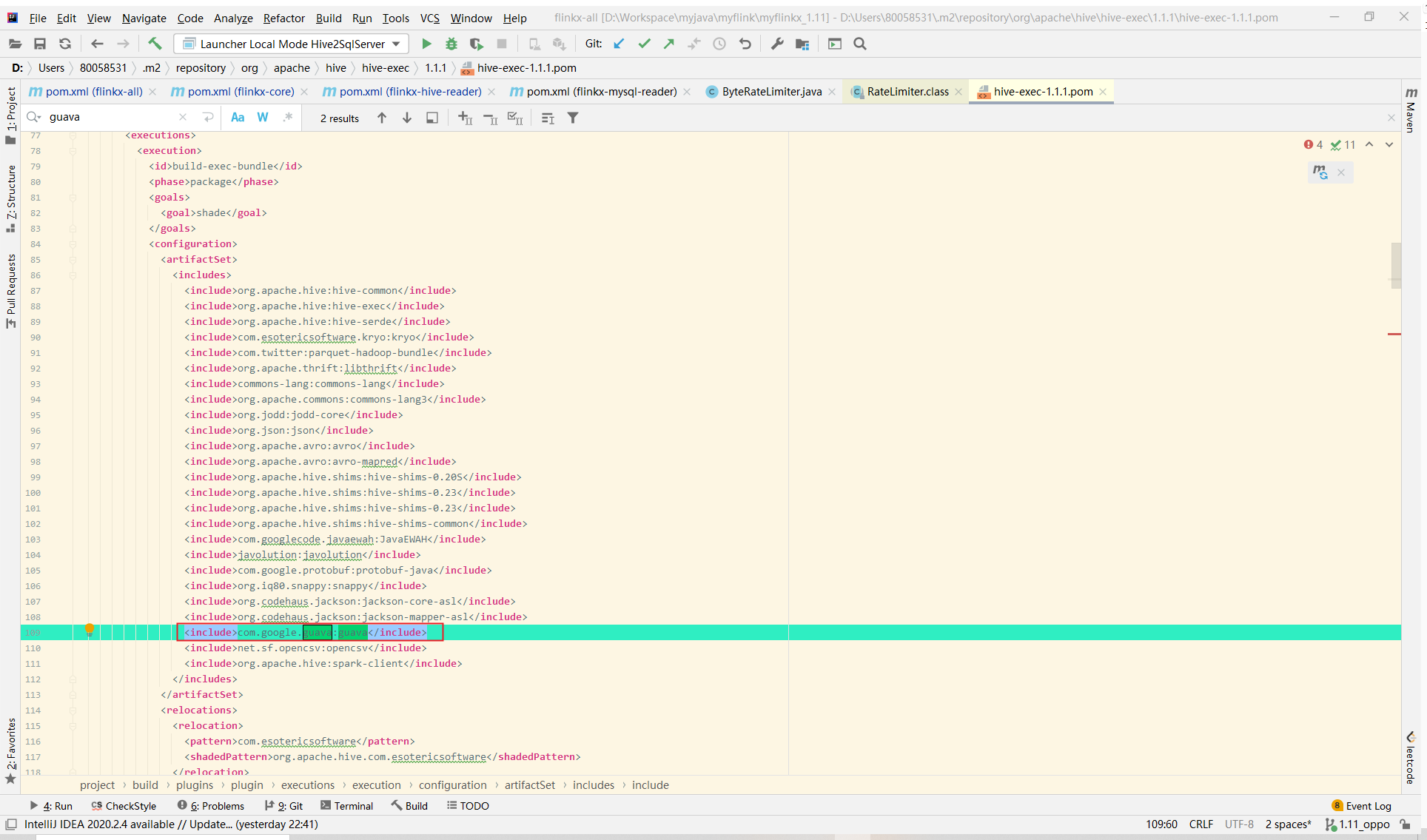Open the Event Log button

tap(1361, 806)
